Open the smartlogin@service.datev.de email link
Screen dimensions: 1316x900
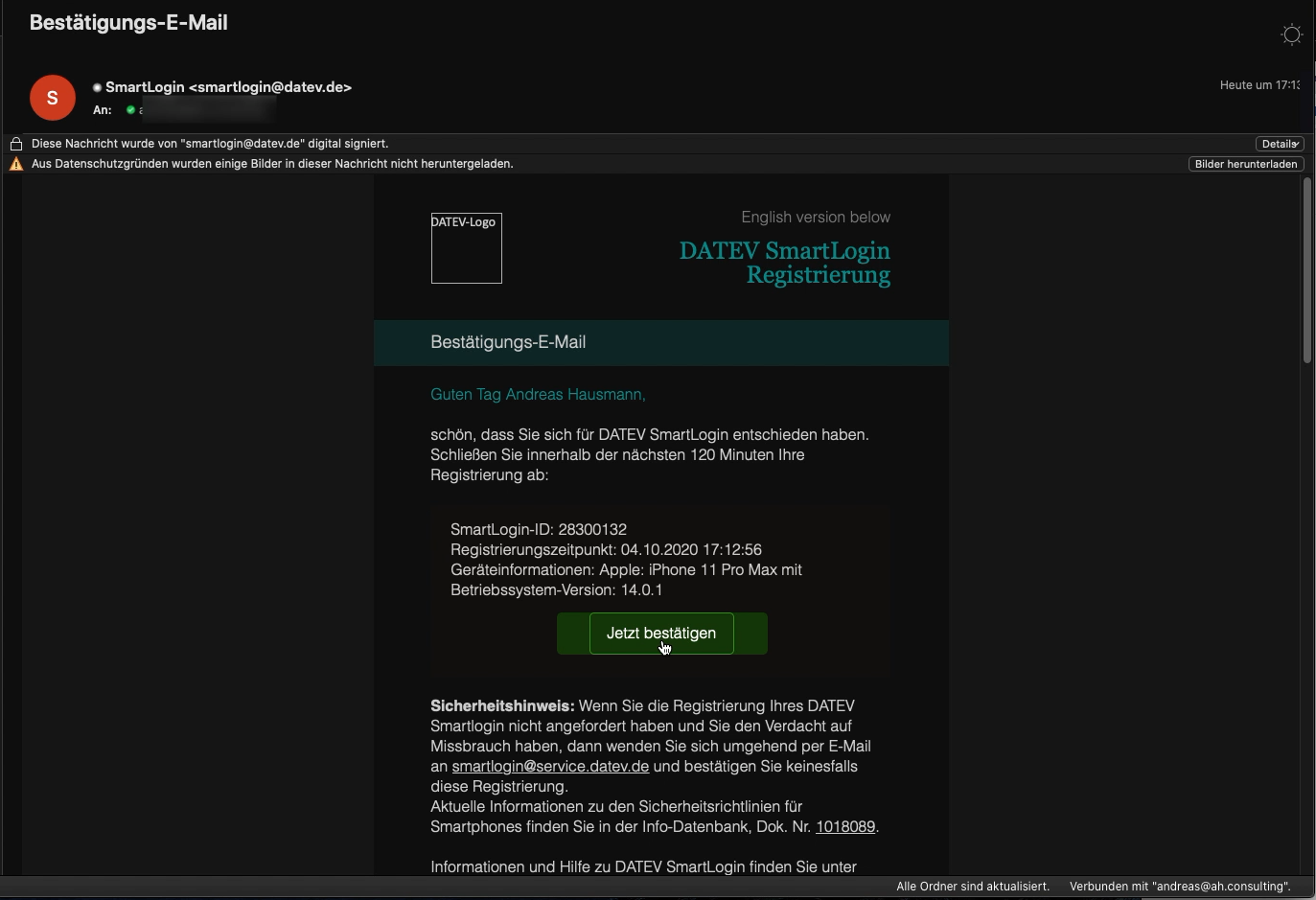pyautogui.click(x=550, y=767)
